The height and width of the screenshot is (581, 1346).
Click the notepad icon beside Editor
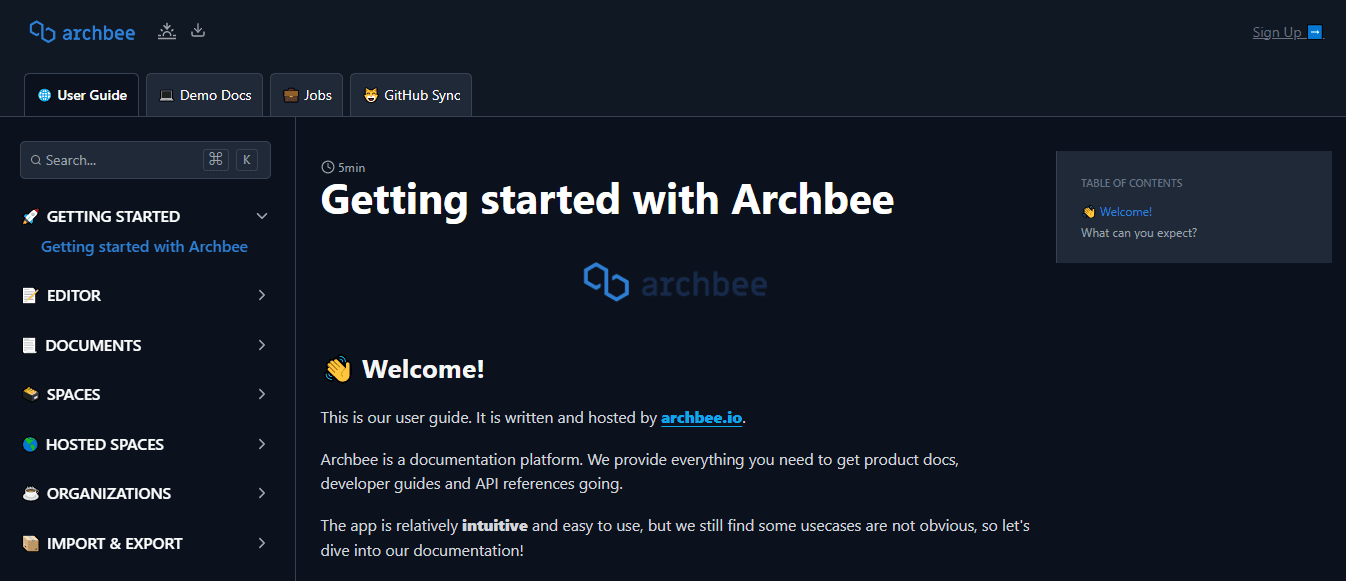30,296
